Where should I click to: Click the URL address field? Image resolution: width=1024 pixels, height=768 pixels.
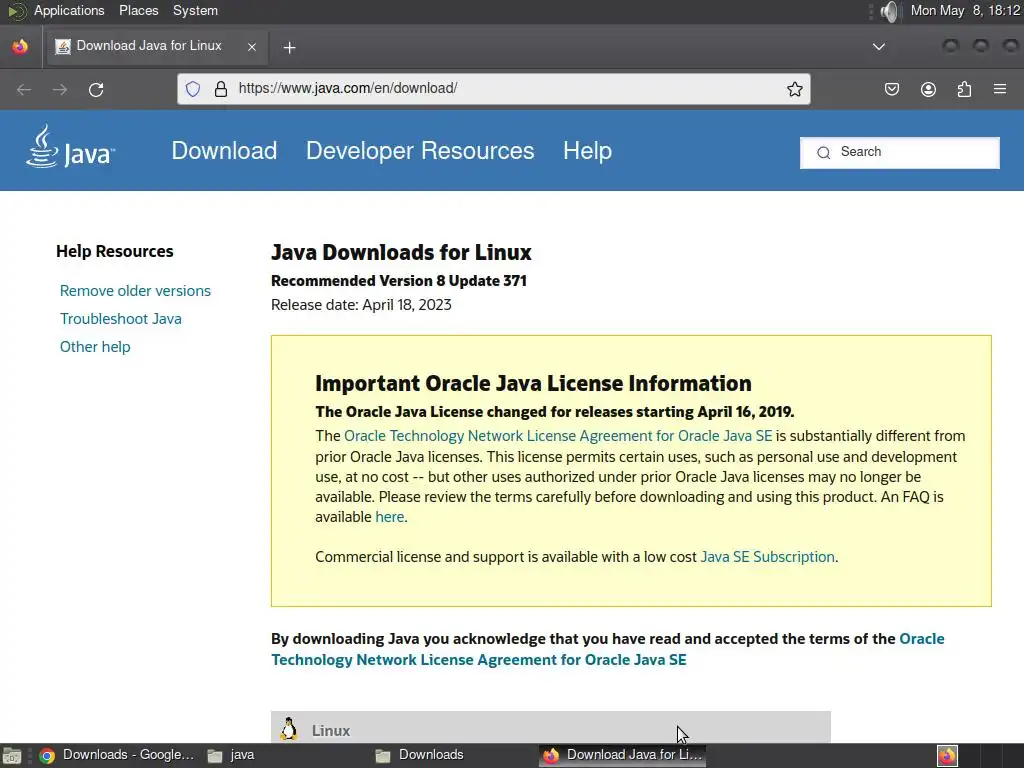[493, 89]
